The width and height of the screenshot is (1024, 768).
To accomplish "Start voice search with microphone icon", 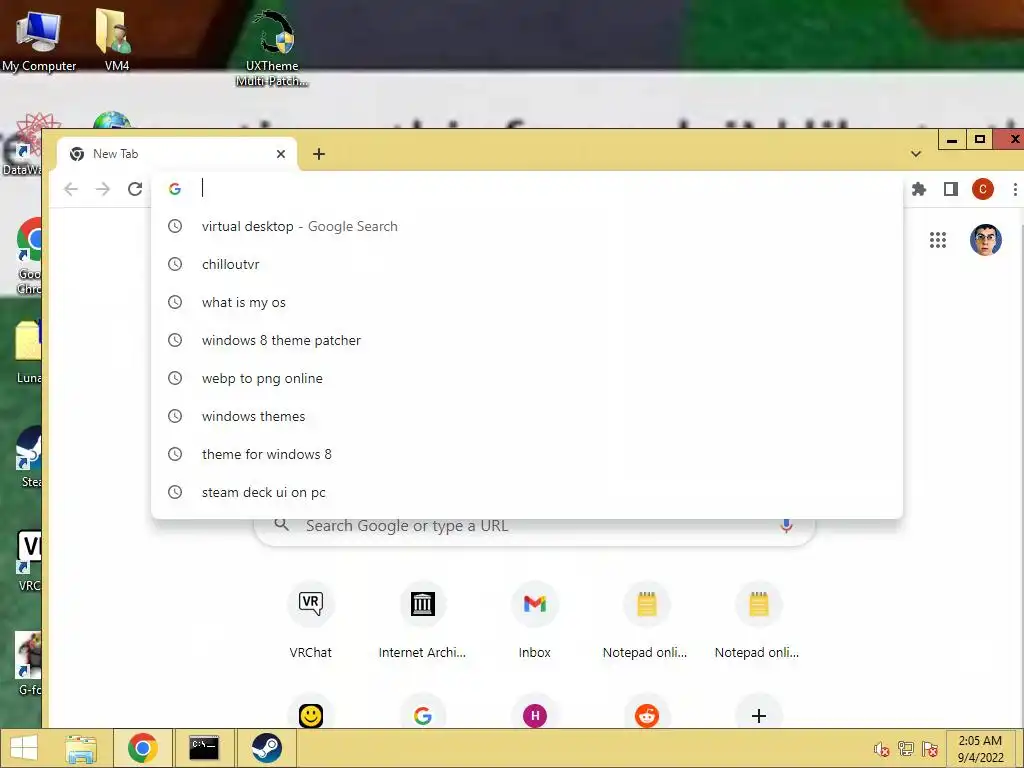I will (x=786, y=526).
